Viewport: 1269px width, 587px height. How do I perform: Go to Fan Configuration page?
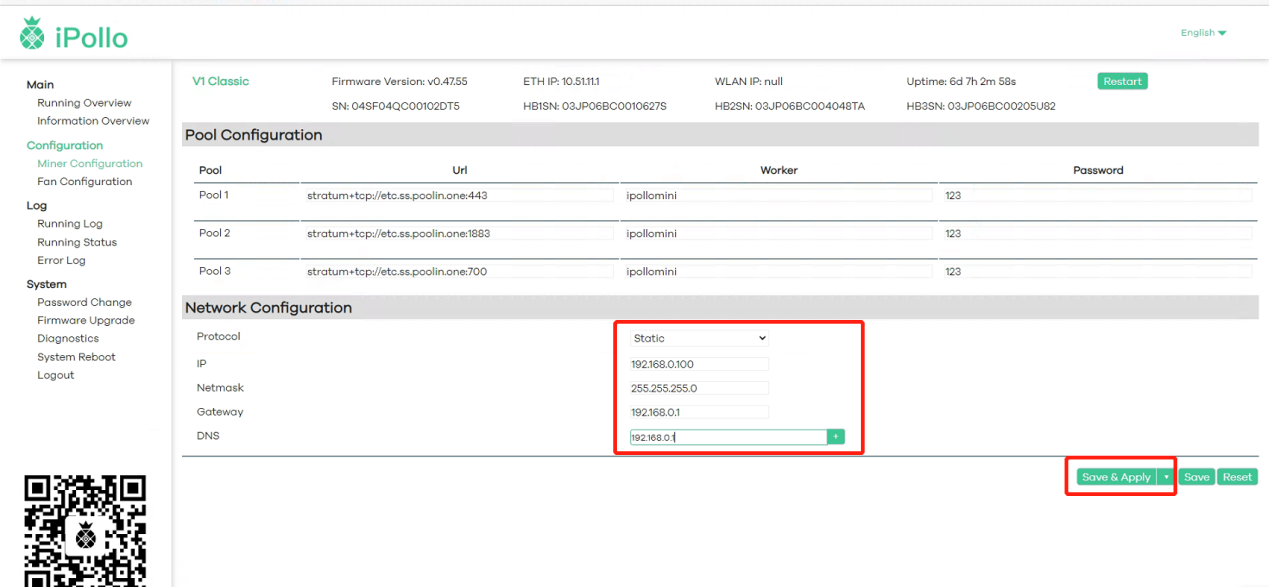pos(84,182)
